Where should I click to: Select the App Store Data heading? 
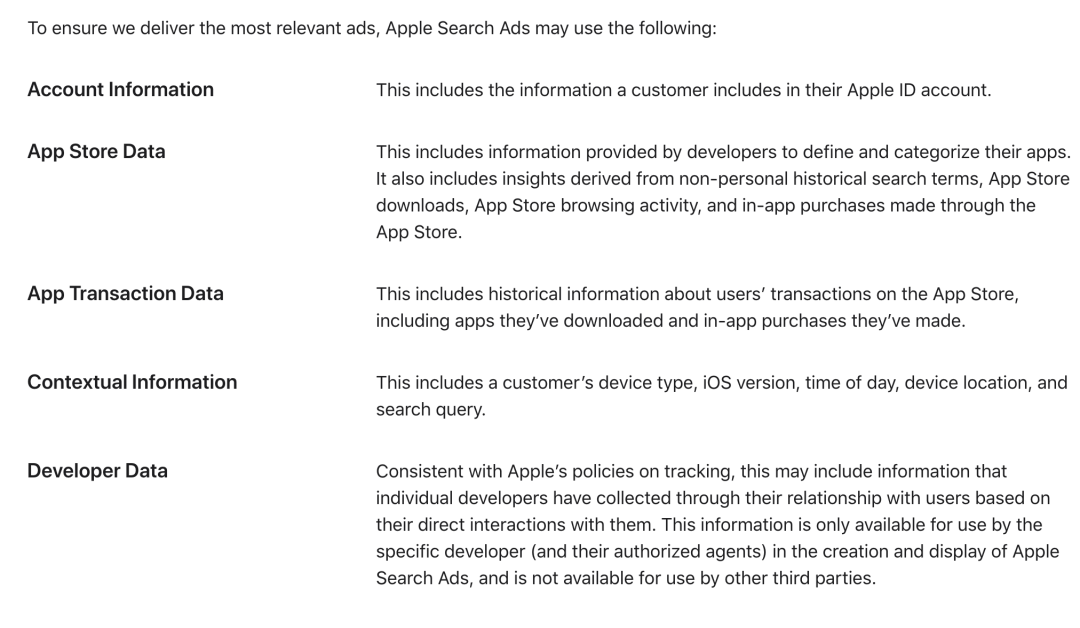point(96,152)
